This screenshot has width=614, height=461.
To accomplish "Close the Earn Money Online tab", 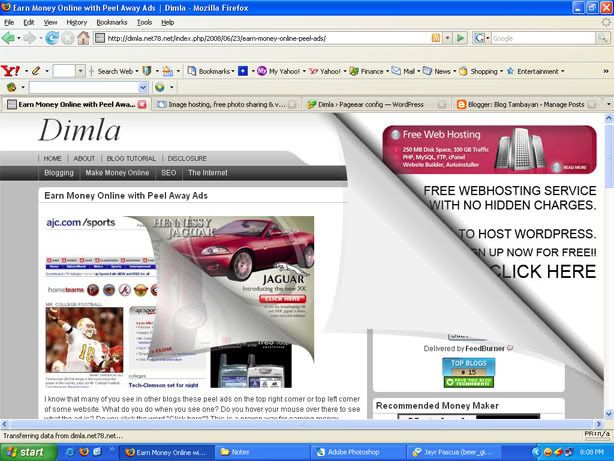I will pos(142,104).
